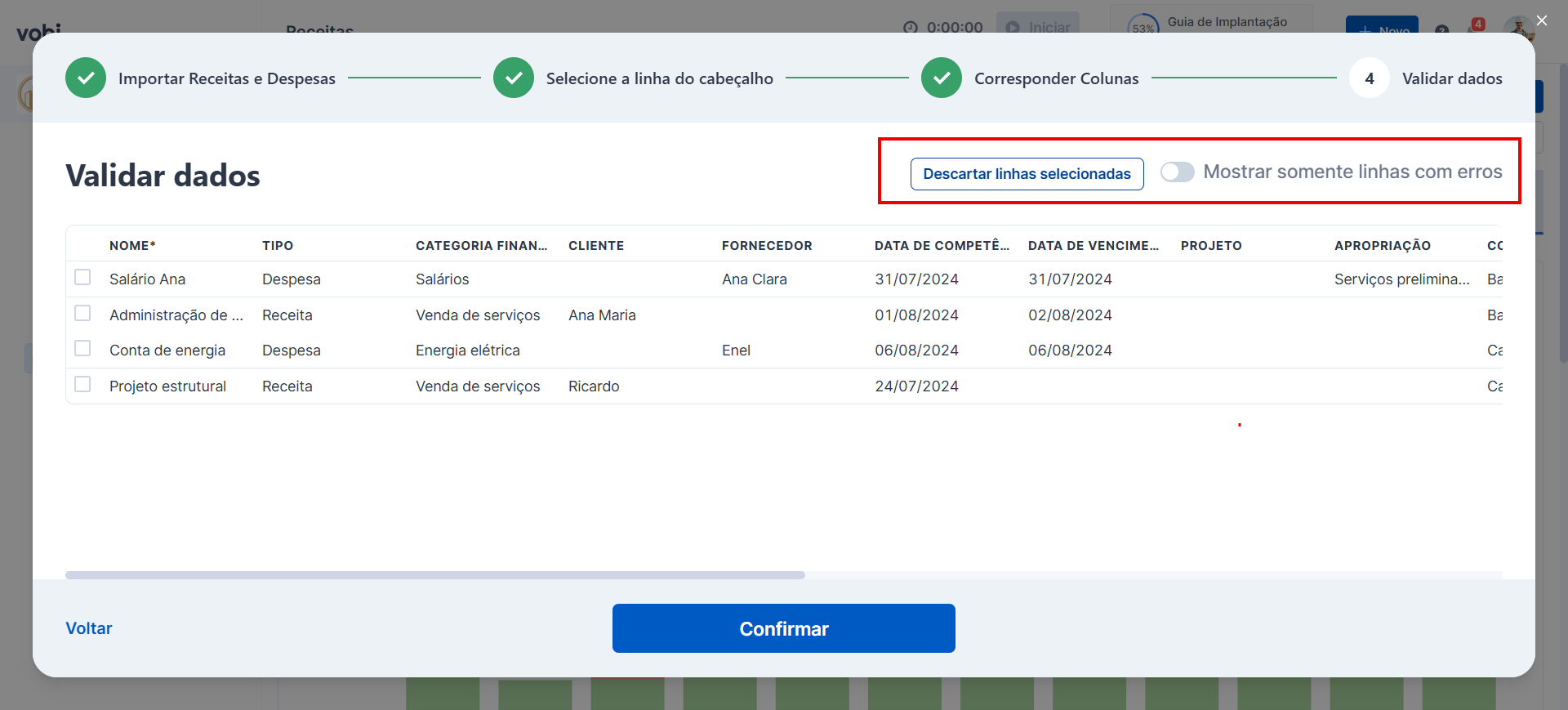Click the Enel supplier cell
This screenshot has width=1568, height=710.
tap(737, 351)
